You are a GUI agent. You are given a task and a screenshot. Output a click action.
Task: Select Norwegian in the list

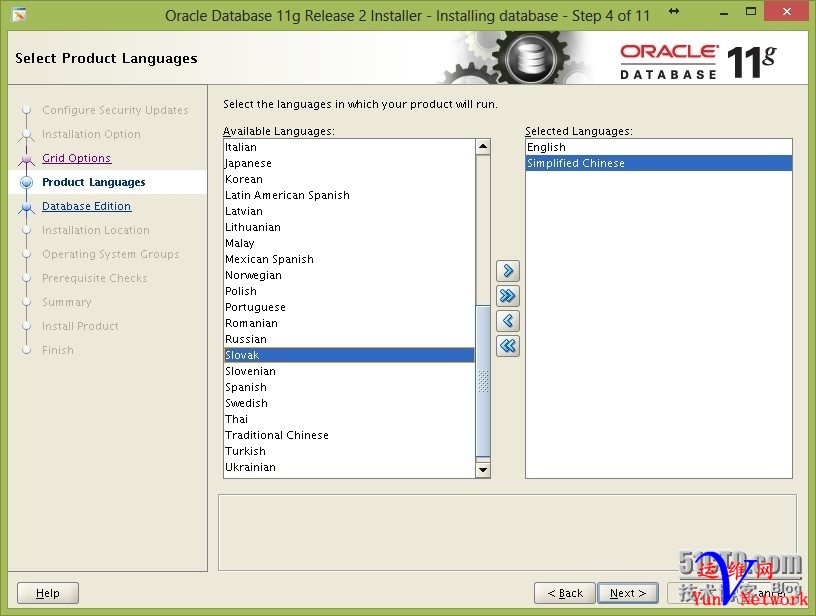[349, 275]
